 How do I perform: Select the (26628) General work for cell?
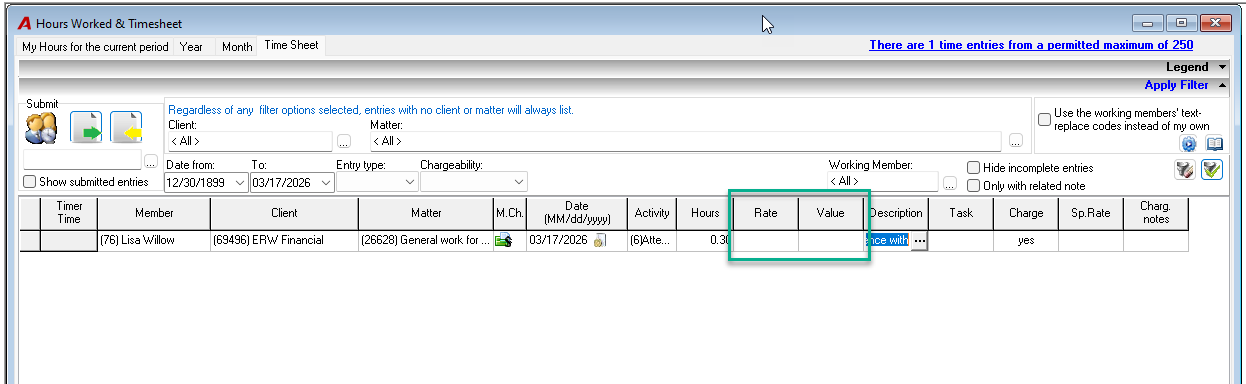(426, 240)
